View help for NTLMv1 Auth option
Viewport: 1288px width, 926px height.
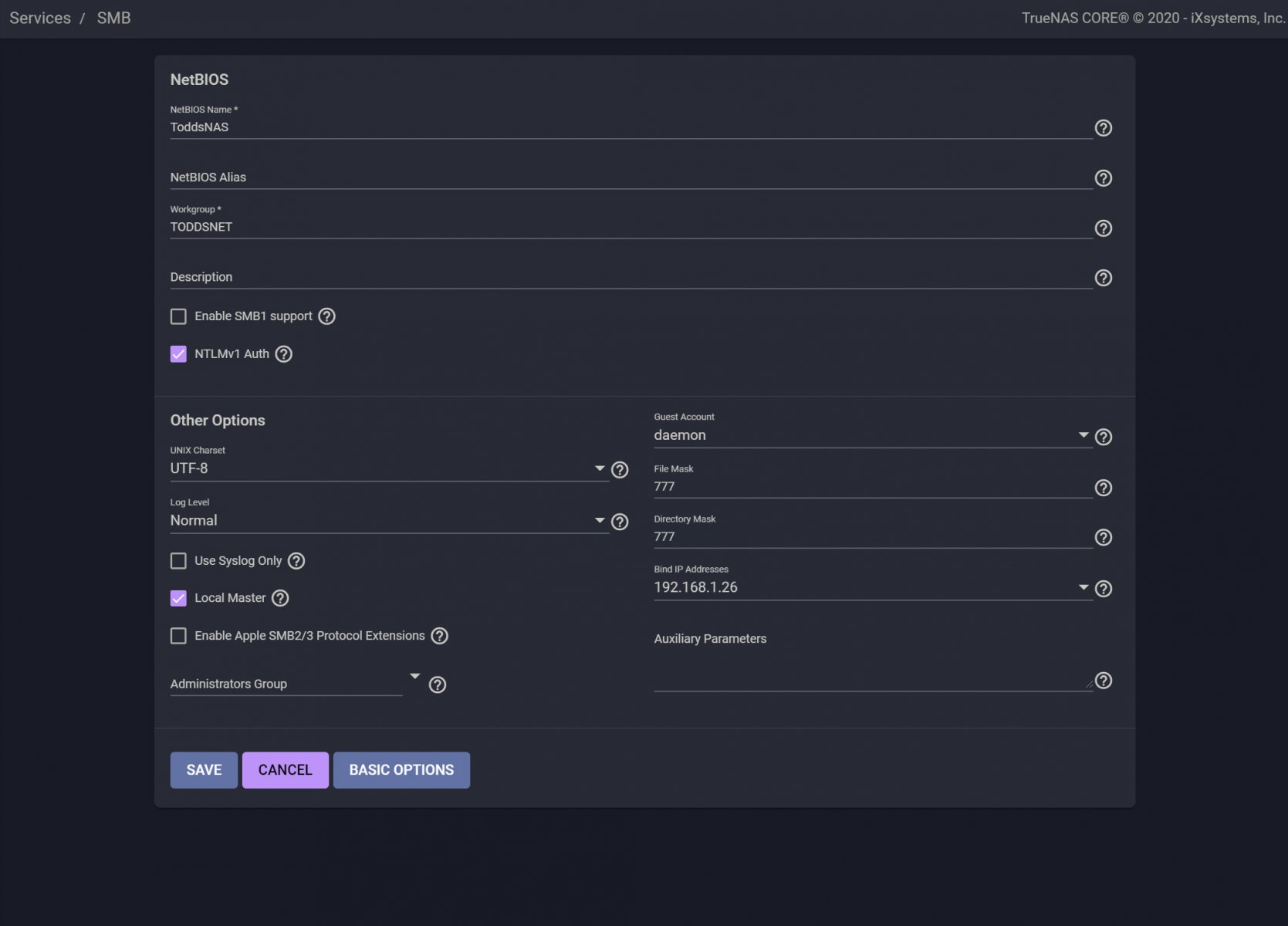[284, 354]
